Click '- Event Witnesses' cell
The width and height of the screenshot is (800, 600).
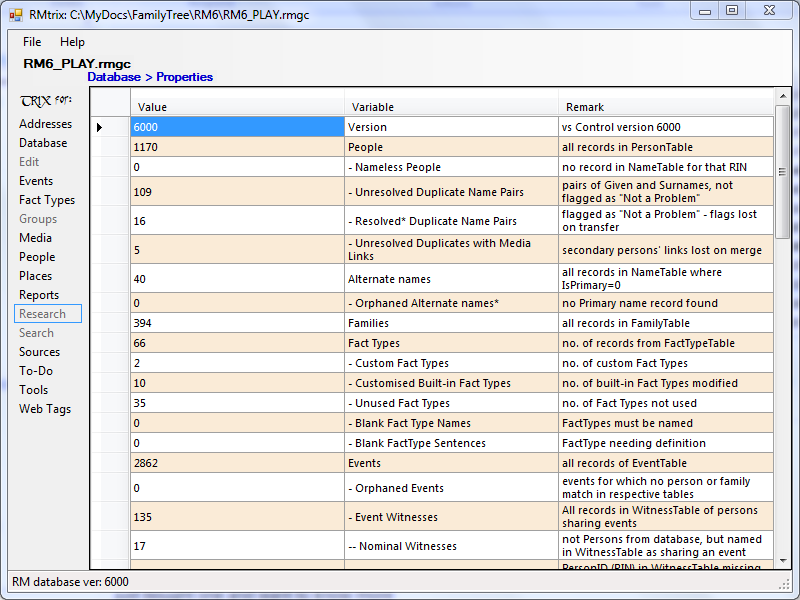(452, 517)
